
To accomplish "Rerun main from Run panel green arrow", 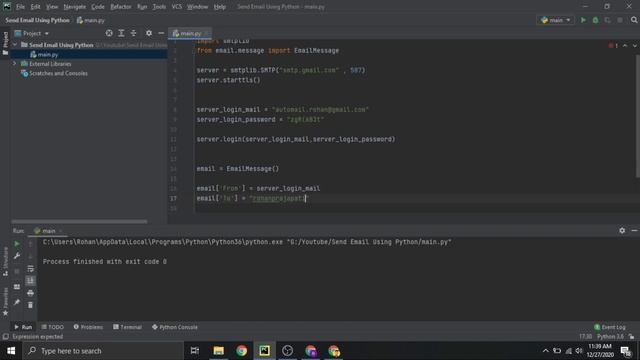I will (17, 244).
